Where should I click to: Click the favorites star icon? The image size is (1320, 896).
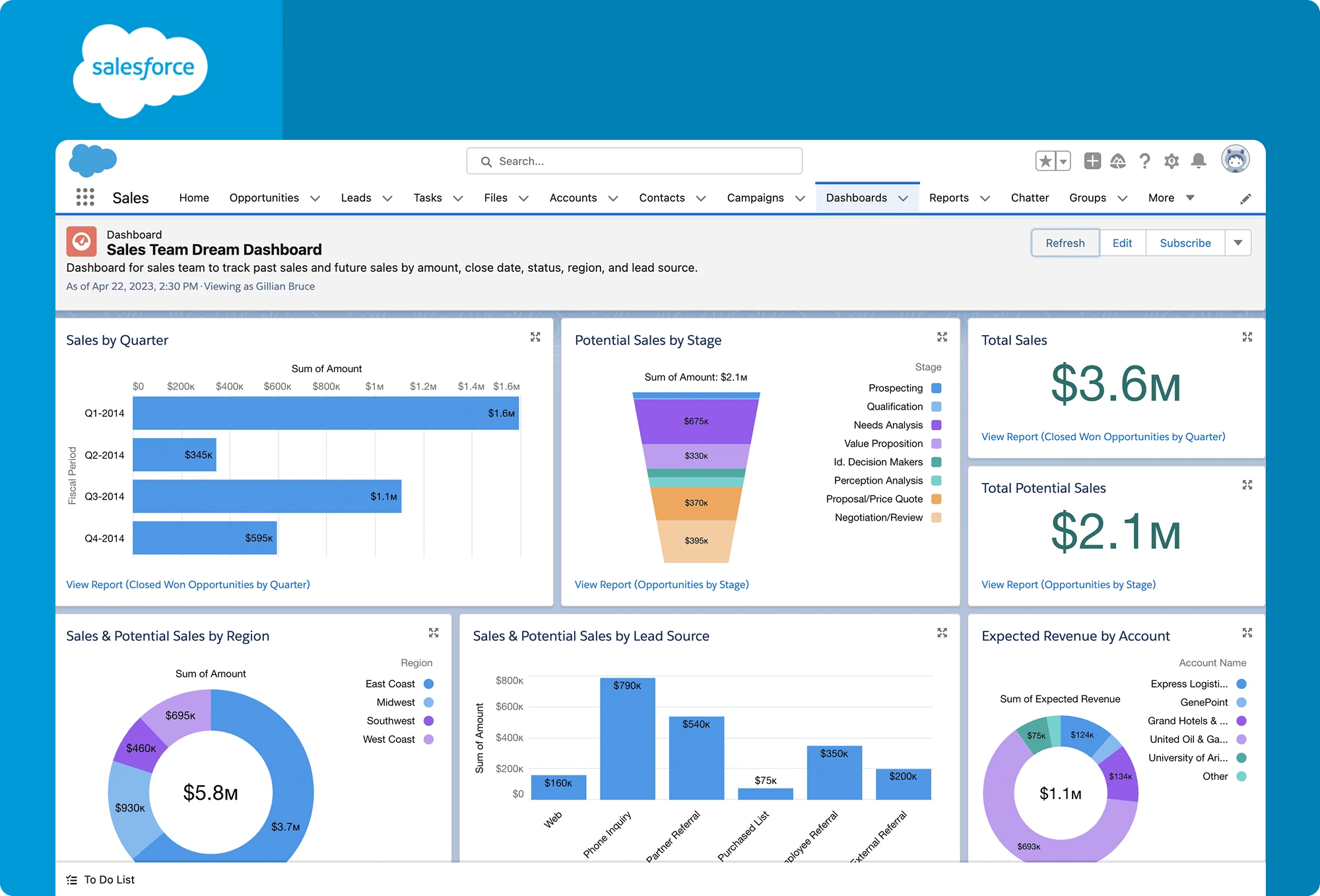(x=1045, y=161)
